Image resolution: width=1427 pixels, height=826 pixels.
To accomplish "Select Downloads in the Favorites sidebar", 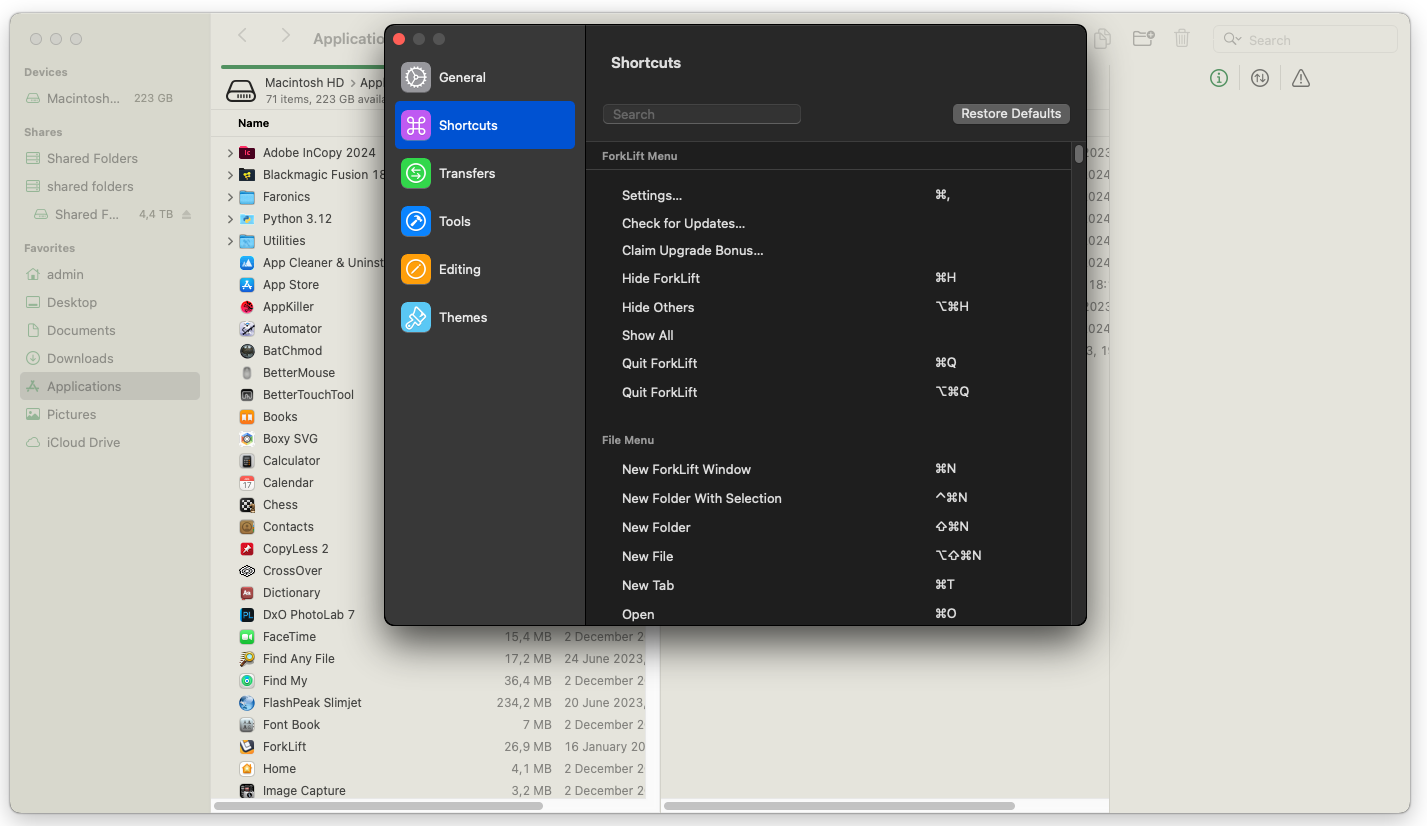I will (x=80, y=358).
